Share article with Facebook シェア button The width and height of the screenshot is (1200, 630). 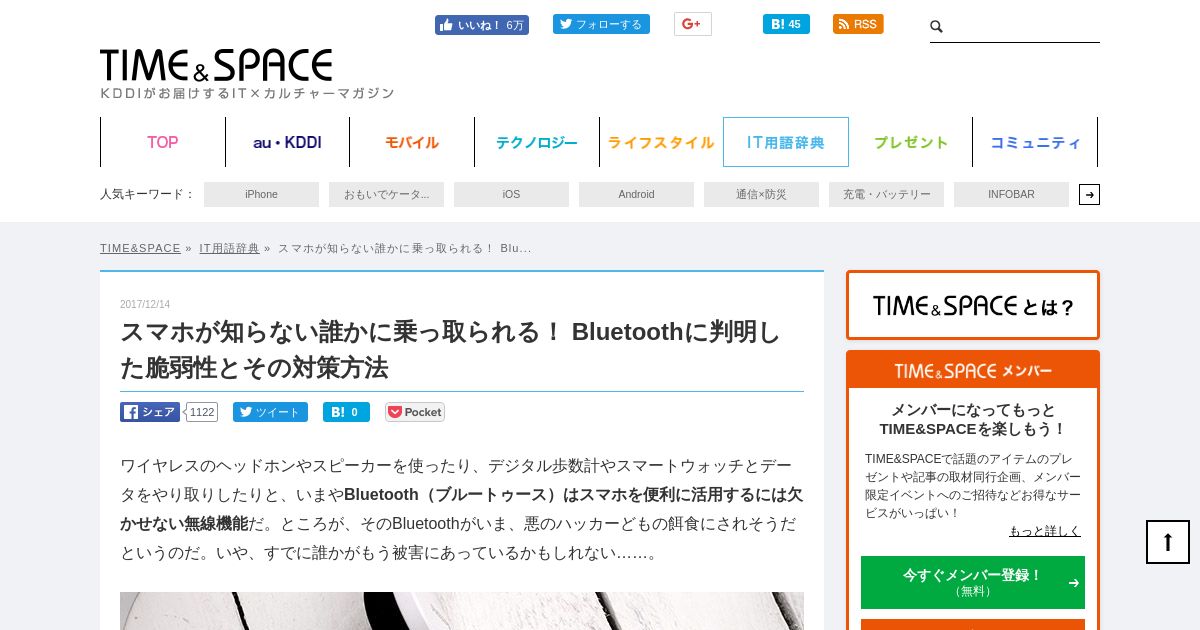[x=150, y=412]
